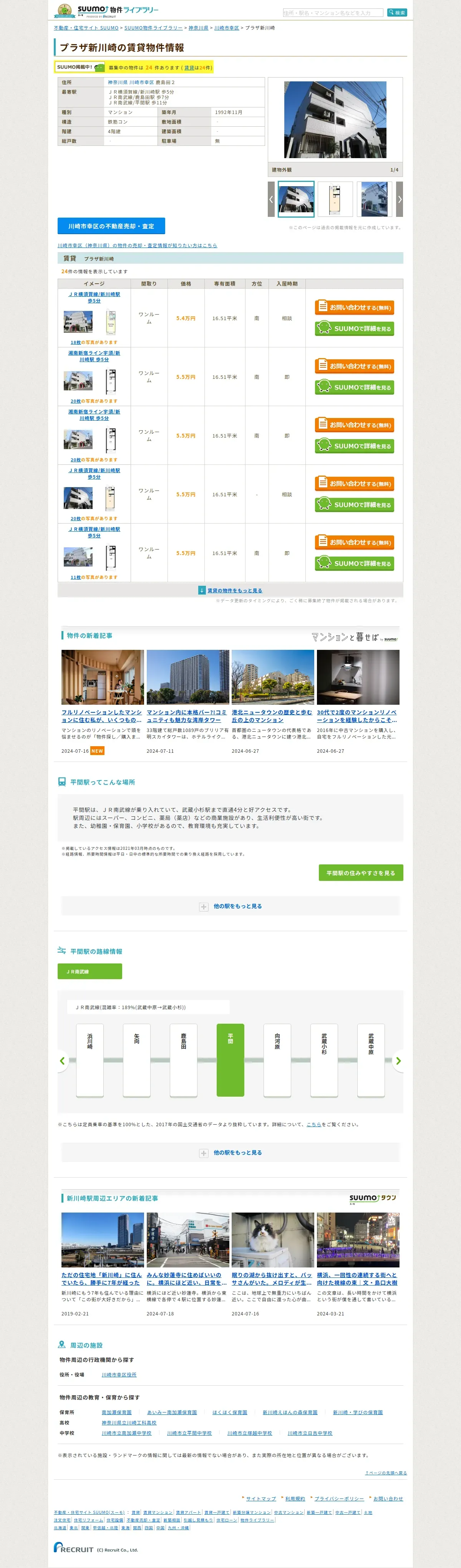Screen dimensions: 461x1568
Task: Open the こちら link about congestion data
Action: click(x=313, y=1124)
